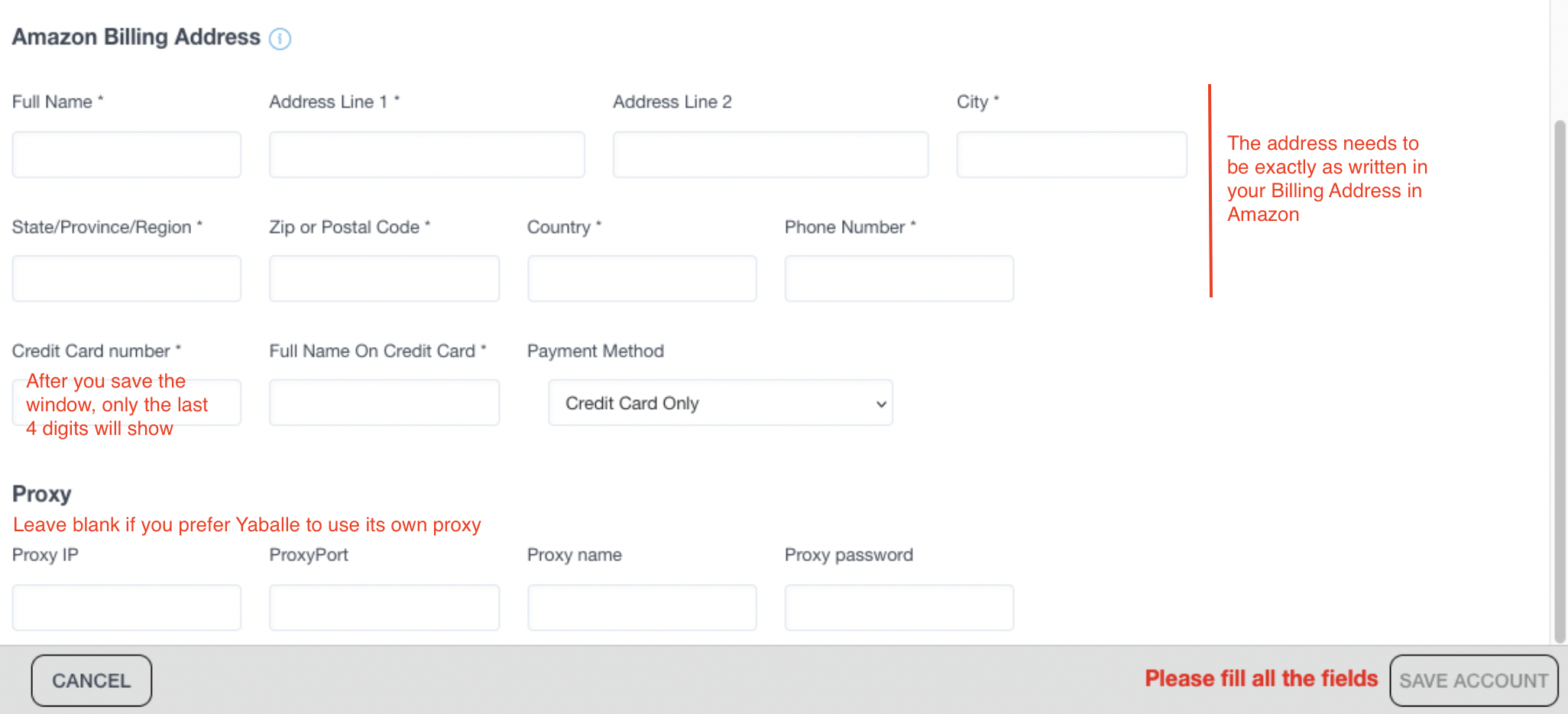Select the Proxy name field
This screenshot has height=714, width=1568.
pos(642,608)
